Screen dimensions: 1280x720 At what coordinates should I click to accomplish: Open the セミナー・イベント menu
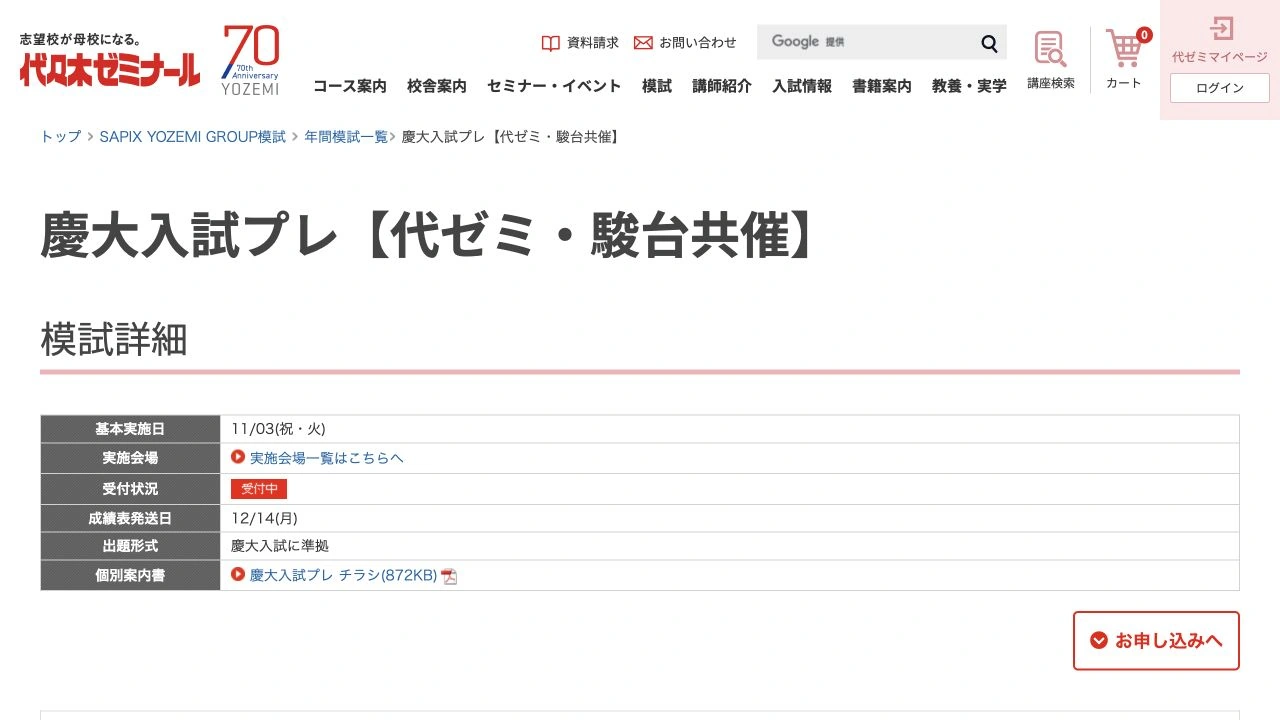pos(554,86)
